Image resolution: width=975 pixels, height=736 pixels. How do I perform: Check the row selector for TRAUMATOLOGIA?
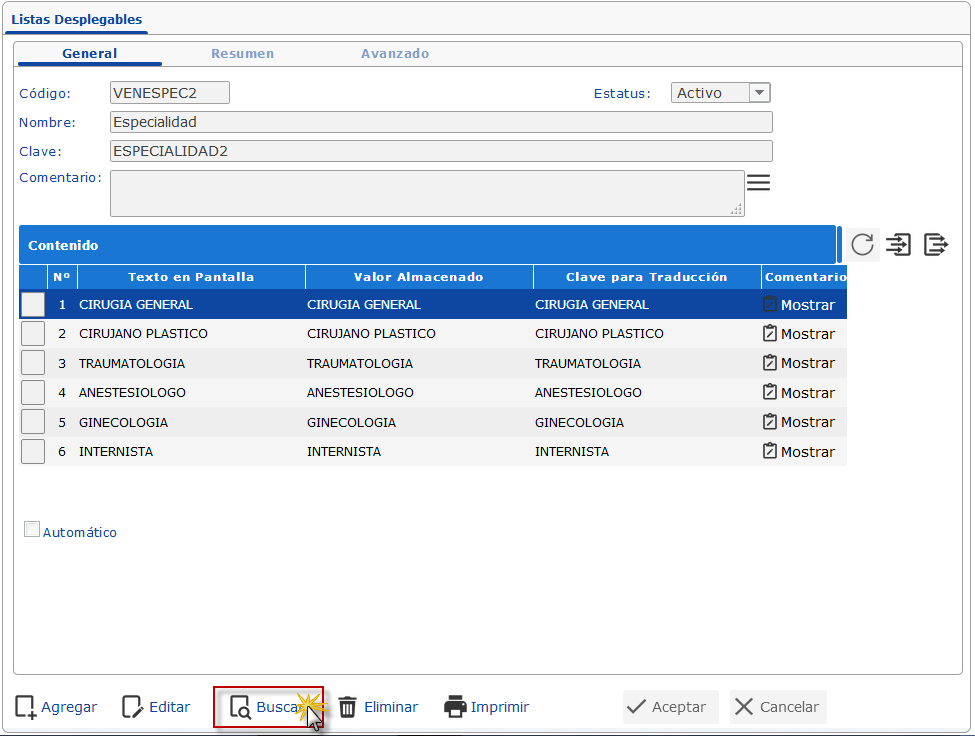[x=33, y=363]
